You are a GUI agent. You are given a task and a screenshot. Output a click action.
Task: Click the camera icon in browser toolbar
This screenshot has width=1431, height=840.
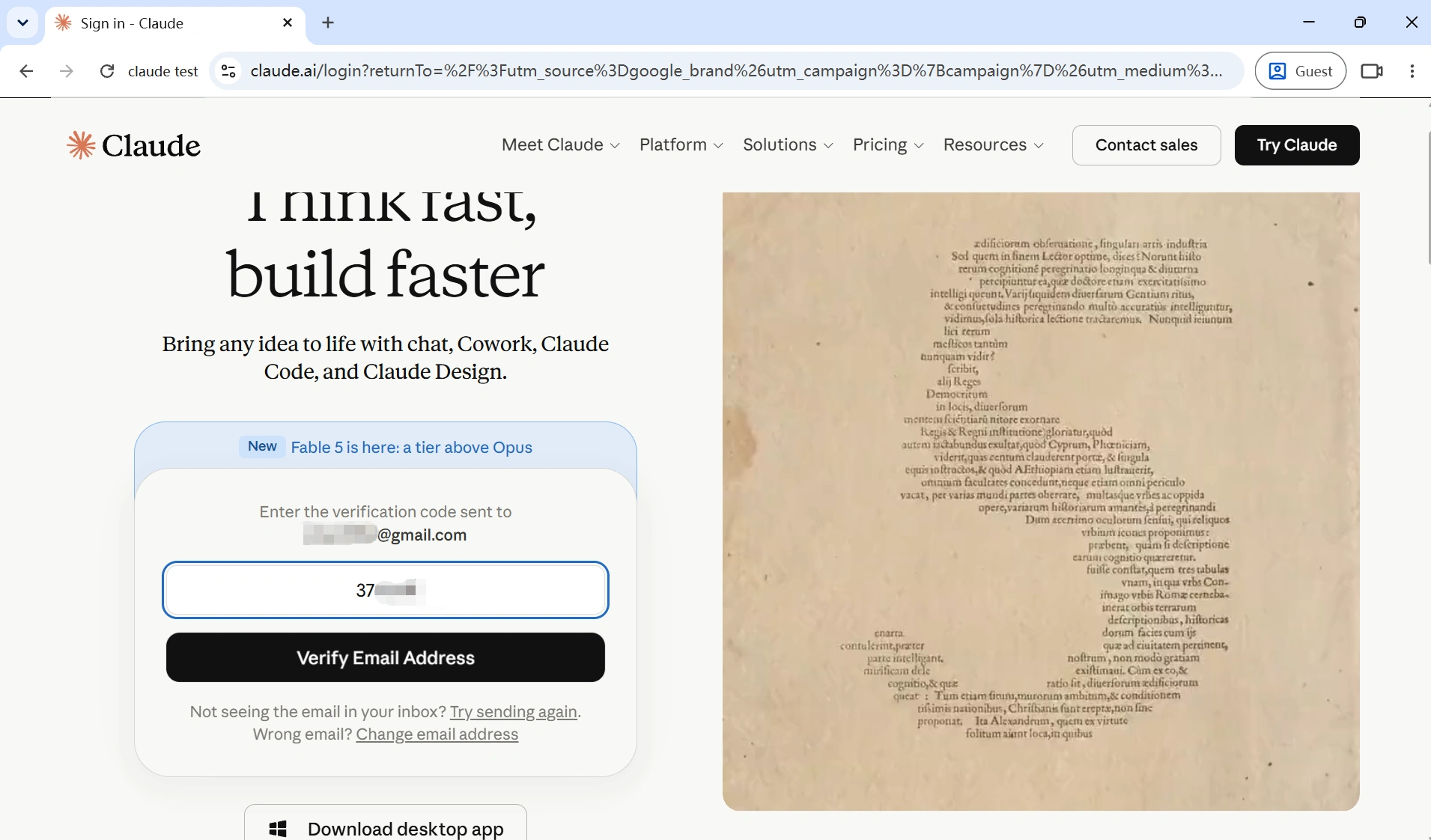tap(1372, 71)
